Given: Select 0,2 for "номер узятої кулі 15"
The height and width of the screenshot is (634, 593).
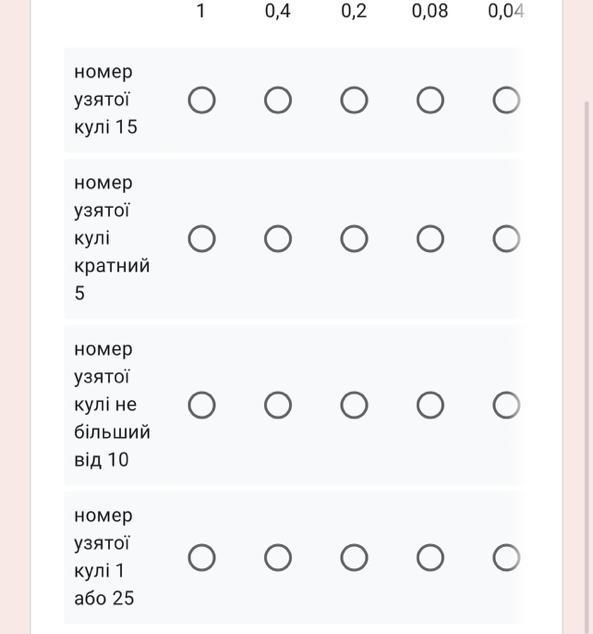Looking at the screenshot, I should (354, 100).
